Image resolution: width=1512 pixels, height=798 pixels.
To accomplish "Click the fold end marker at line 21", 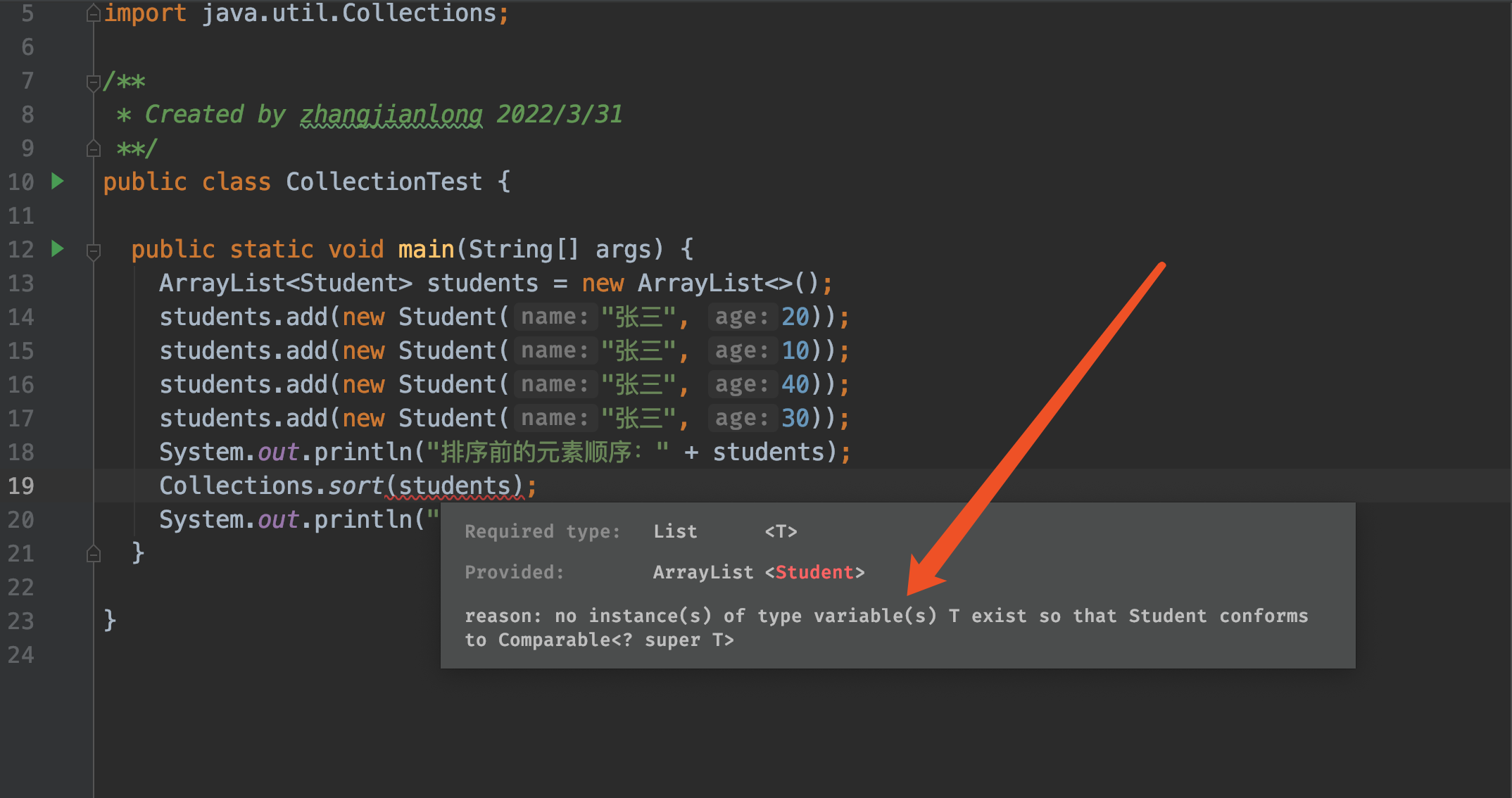I will click(x=93, y=555).
